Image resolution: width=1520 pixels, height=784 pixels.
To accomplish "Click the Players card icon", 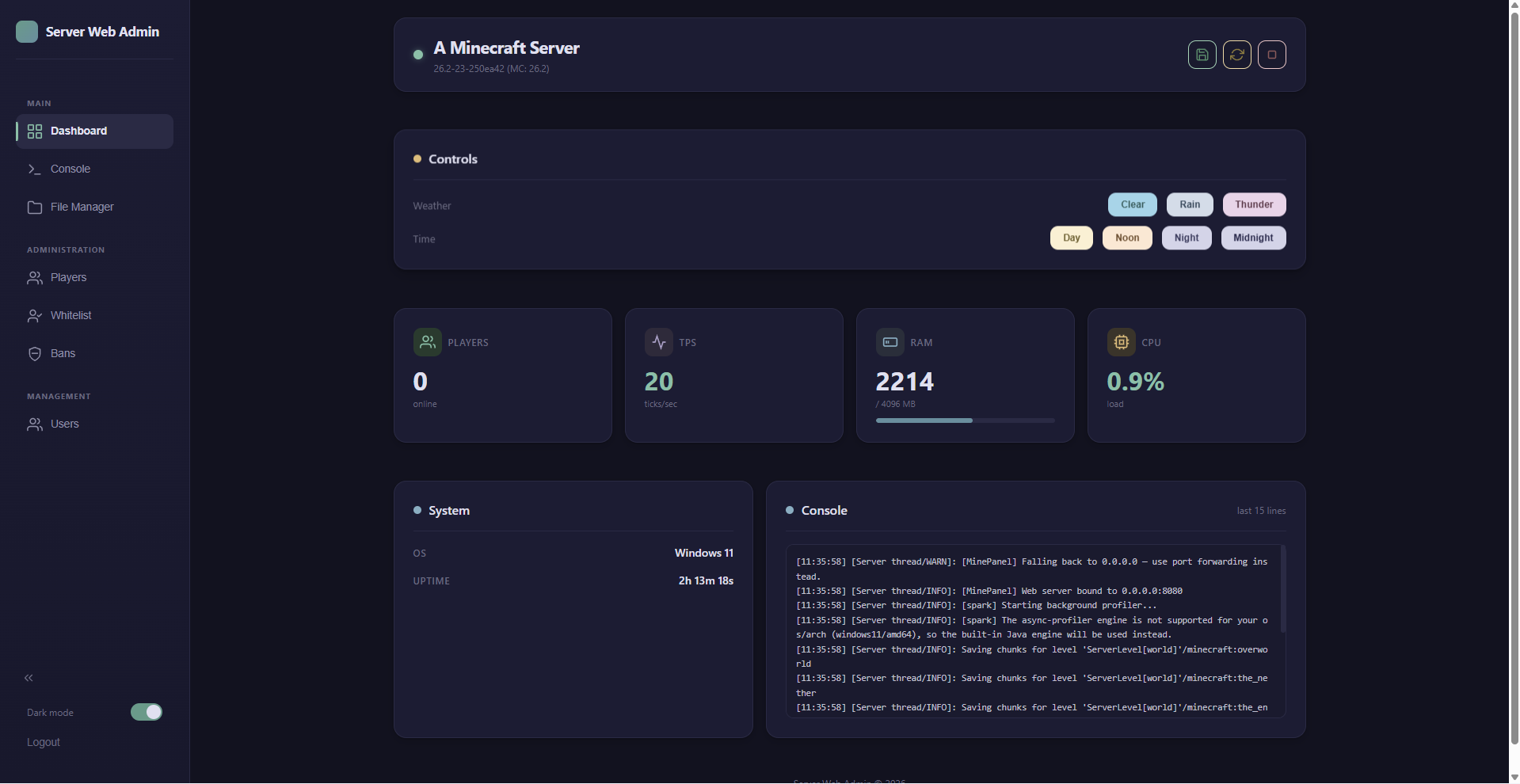I will pyautogui.click(x=428, y=342).
